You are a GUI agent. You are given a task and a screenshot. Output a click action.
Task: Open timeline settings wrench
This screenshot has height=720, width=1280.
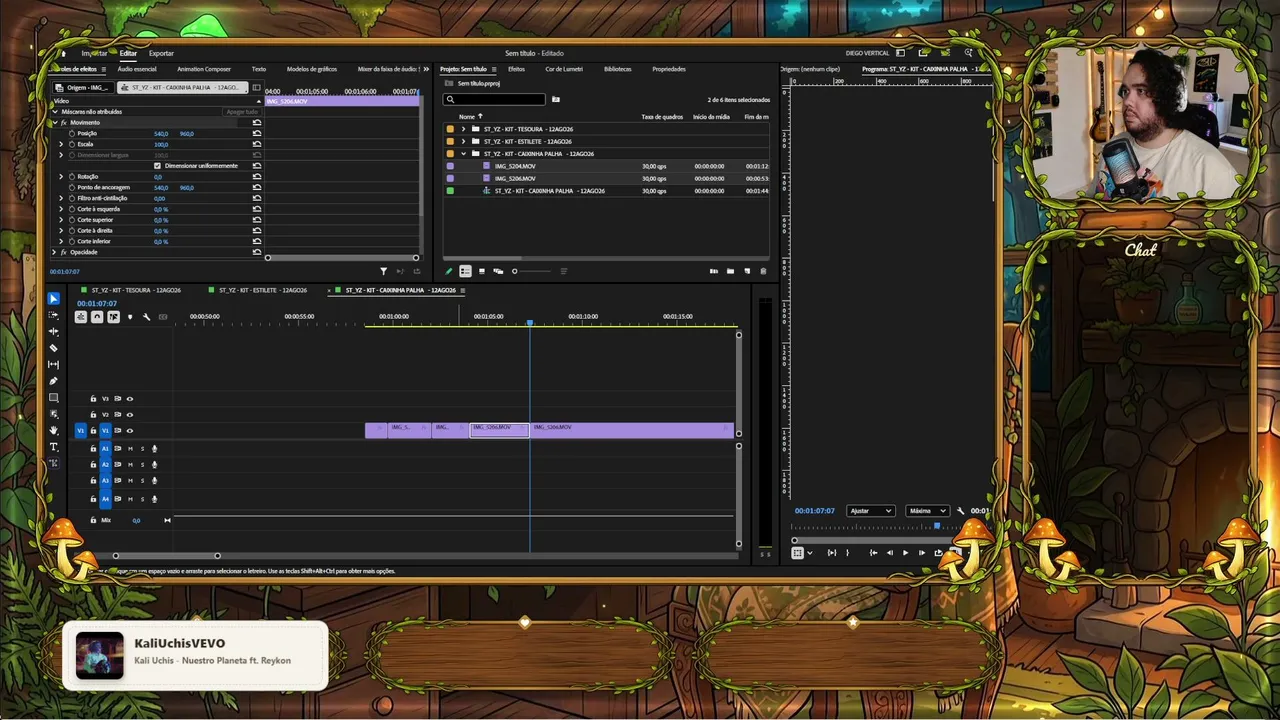point(146,317)
